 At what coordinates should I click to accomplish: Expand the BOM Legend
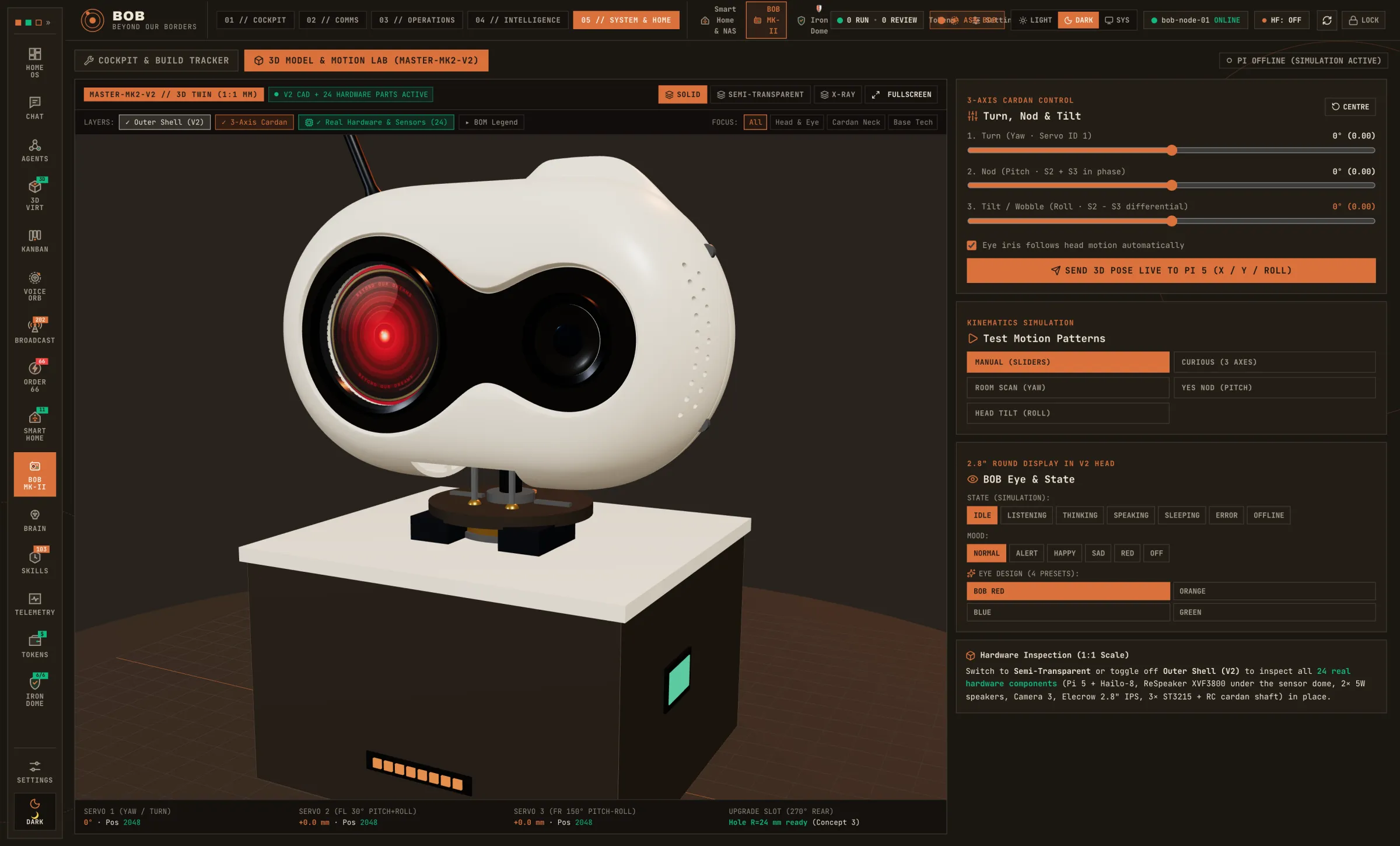click(x=491, y=123)
